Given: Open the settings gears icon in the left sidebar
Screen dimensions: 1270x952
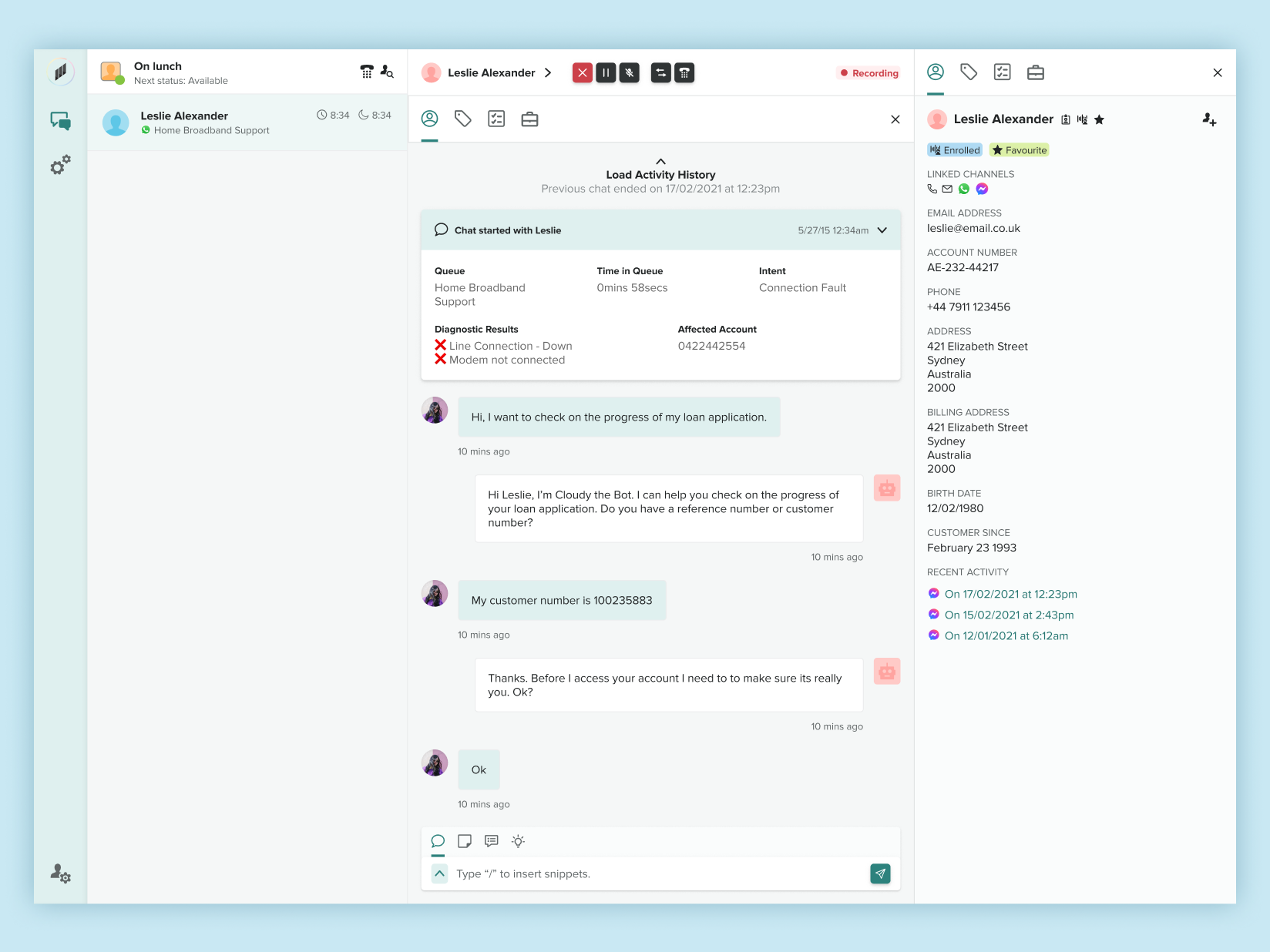Looking at the screenshot, I should click(60, 165).
